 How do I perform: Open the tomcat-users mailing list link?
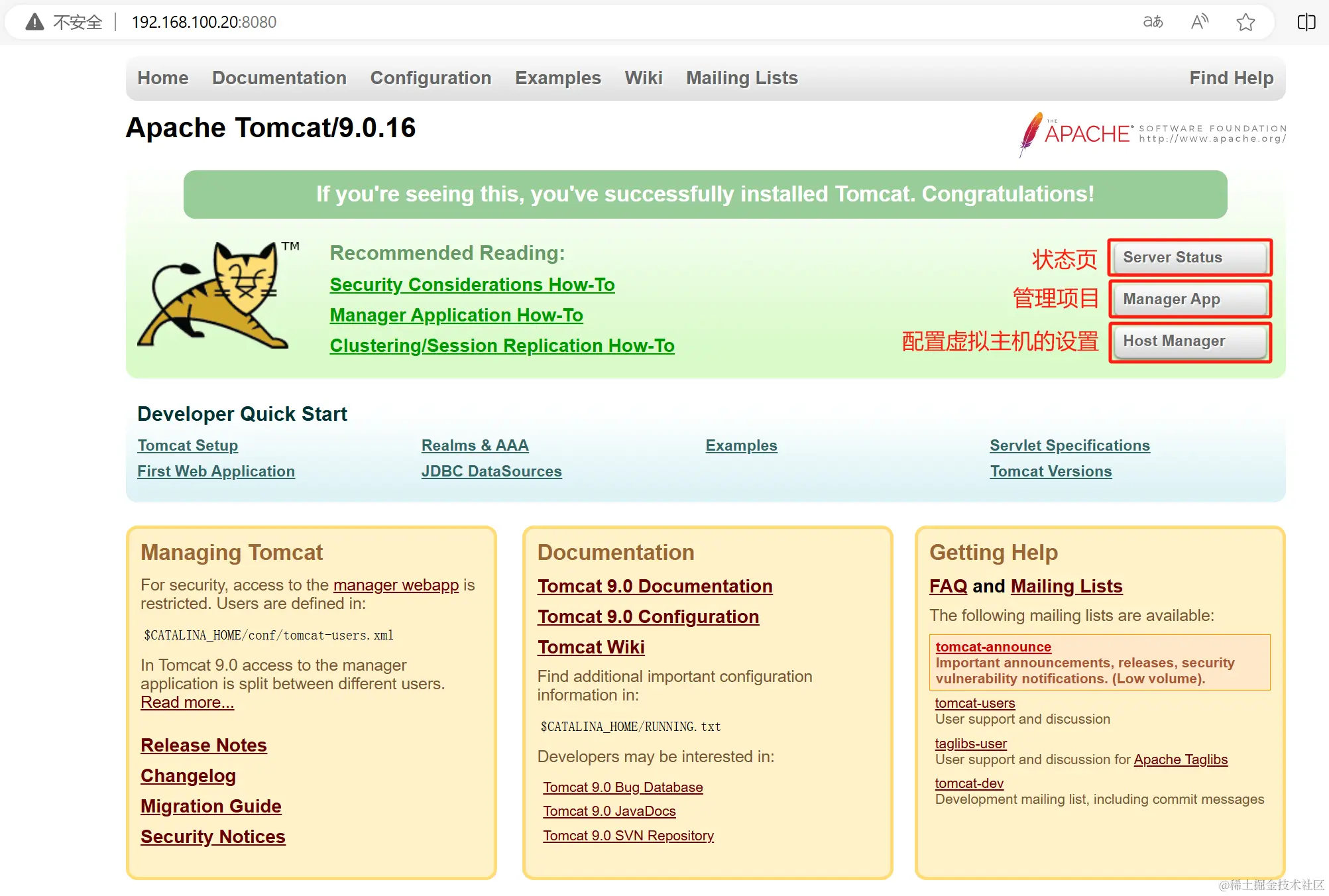click(975, 703)
